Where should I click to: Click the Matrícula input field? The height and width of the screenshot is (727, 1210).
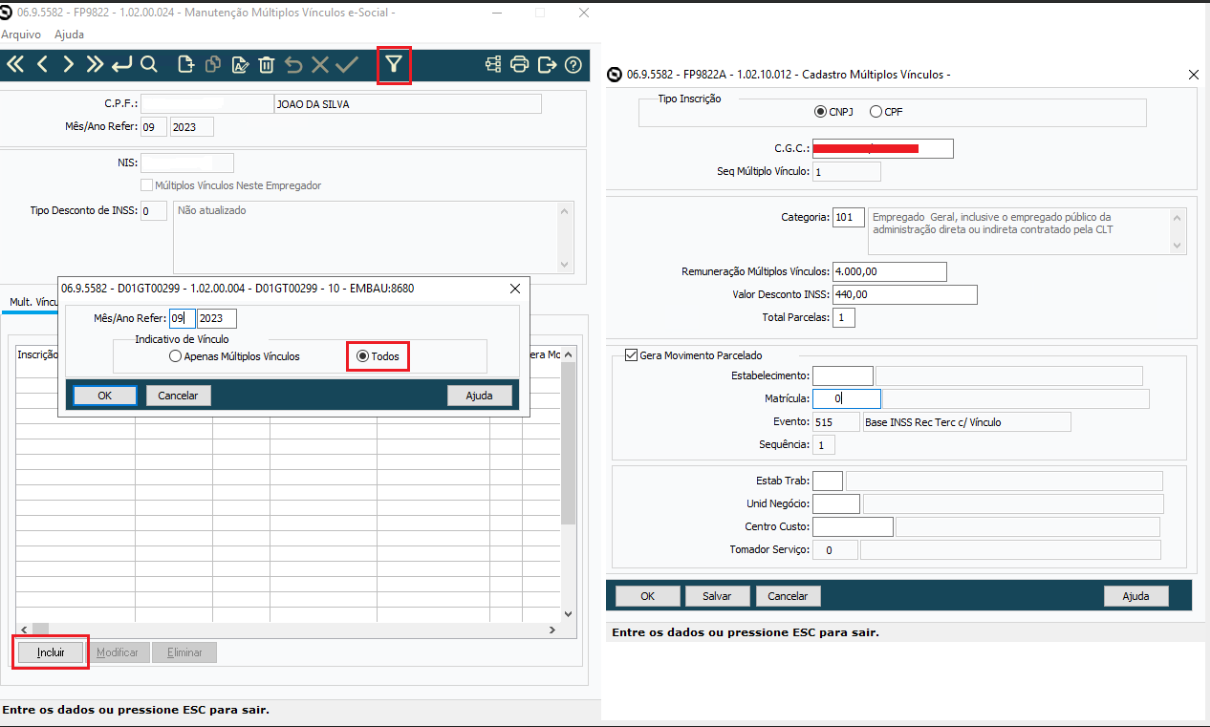846,399
